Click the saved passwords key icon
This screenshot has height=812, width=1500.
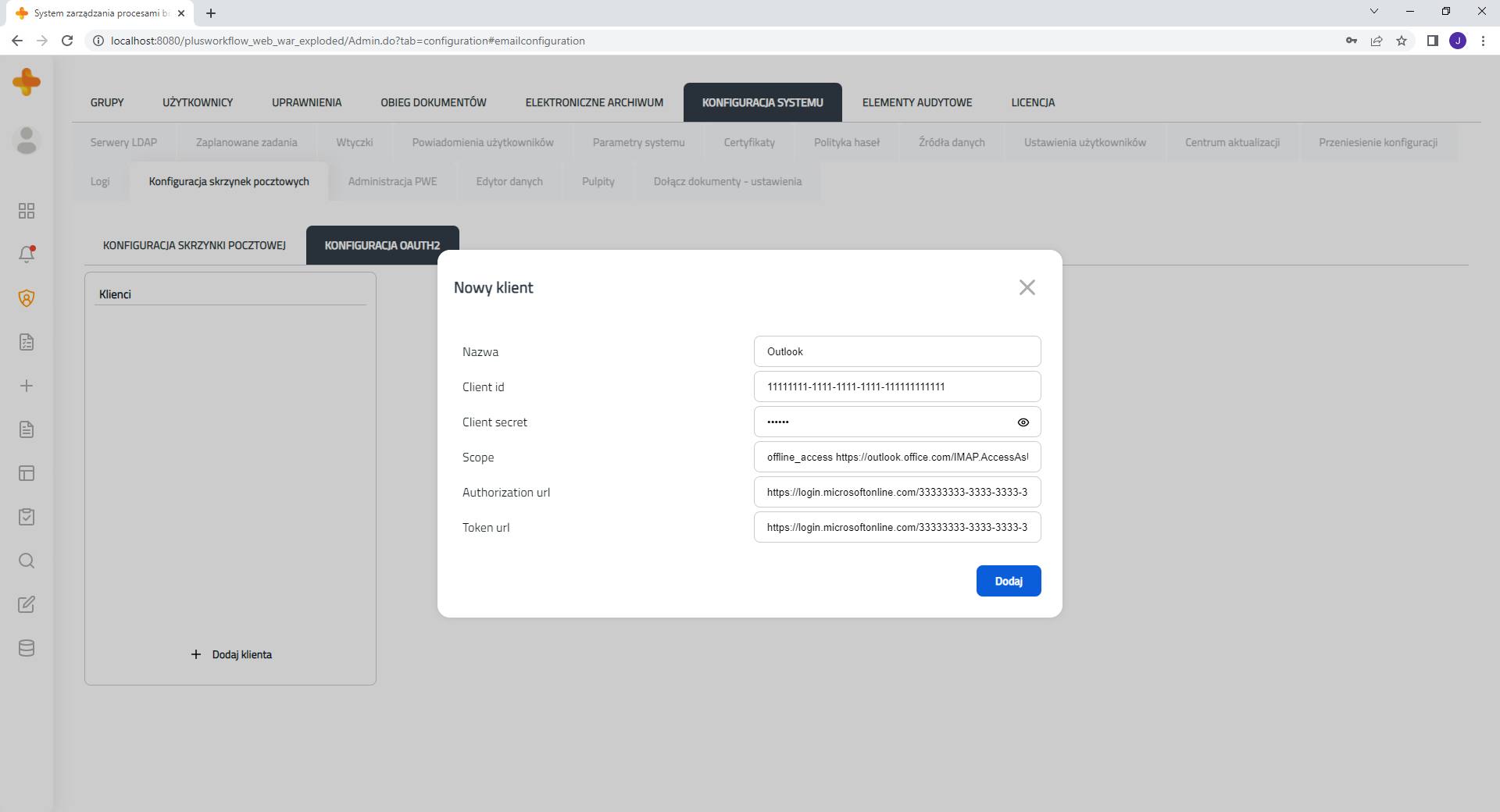coord(1352,41)
